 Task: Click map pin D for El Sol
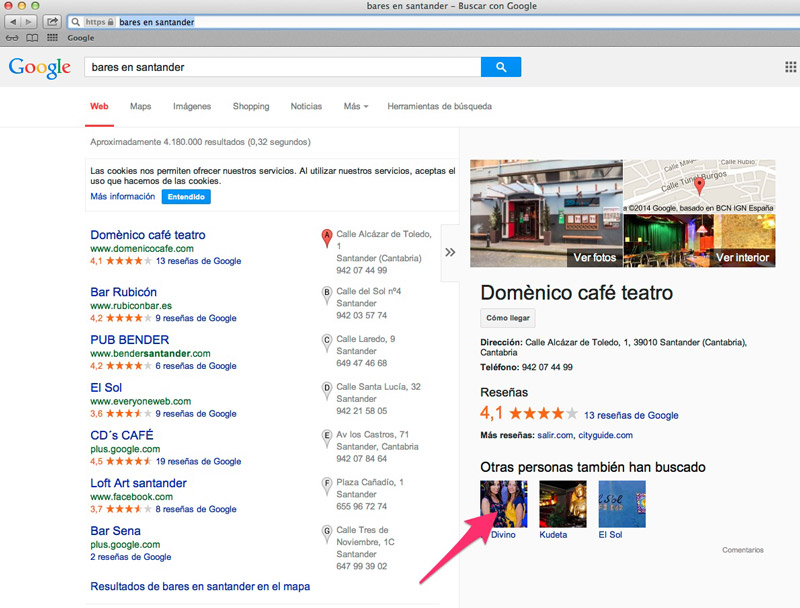(327, 391)
